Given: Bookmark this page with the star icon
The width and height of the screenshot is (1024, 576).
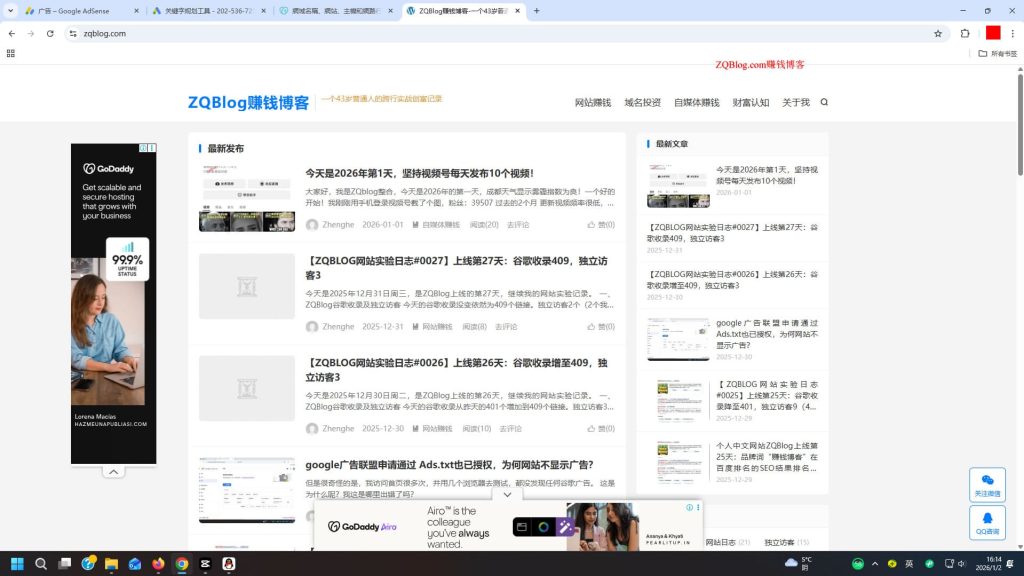Looking at the screenshot, I should [x=938, y=33].
